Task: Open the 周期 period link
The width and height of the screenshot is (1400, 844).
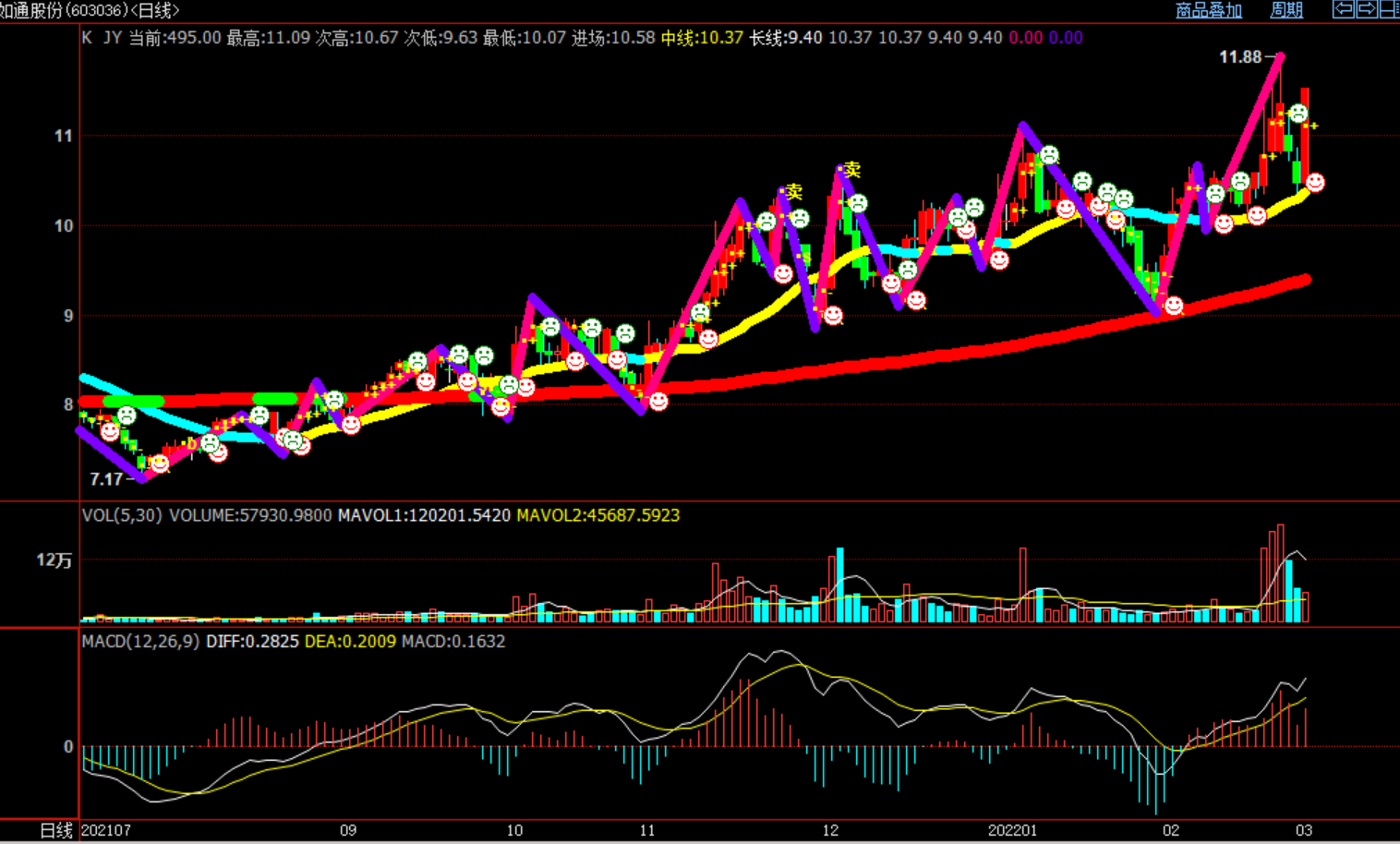Action: pyautogui.click(x=1285, y=10)
